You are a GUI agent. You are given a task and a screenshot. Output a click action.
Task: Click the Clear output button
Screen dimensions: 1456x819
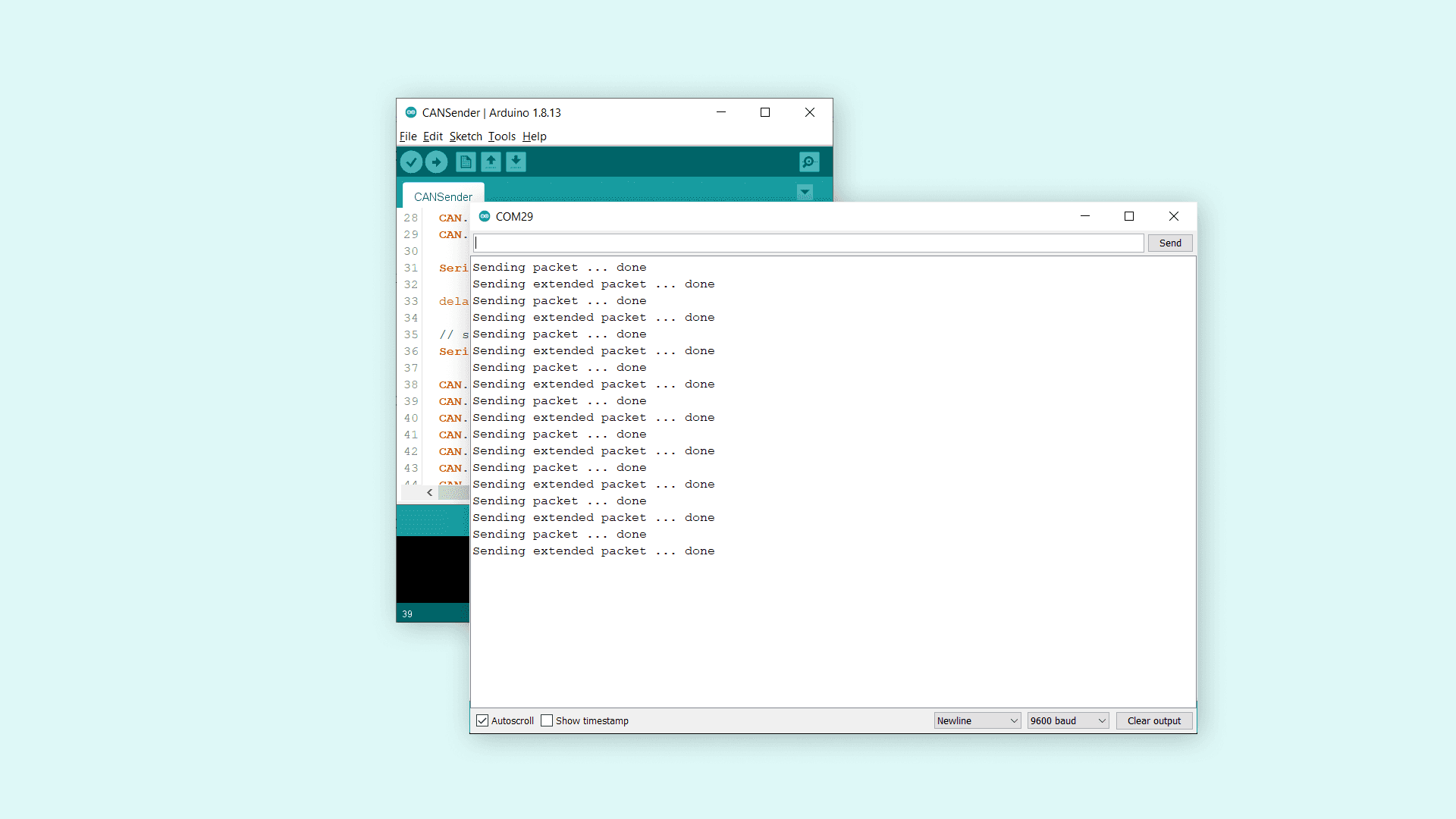point(1153,720)
